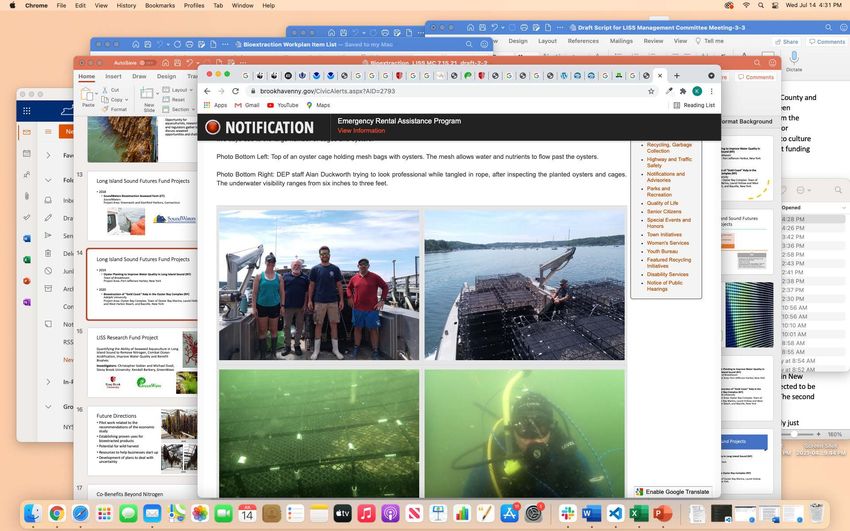
Task: Open Visual Studio Code from the Dock
Action: tap(615, 513)
